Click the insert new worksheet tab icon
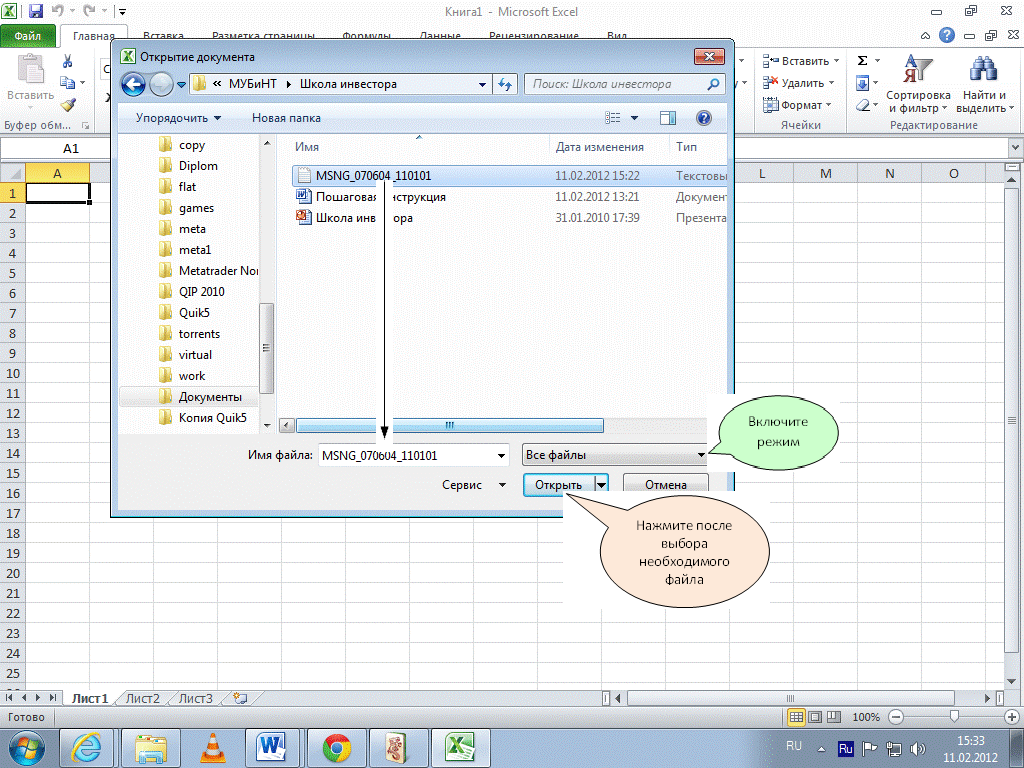This screenshot has height=768, width=1024. 240,698
